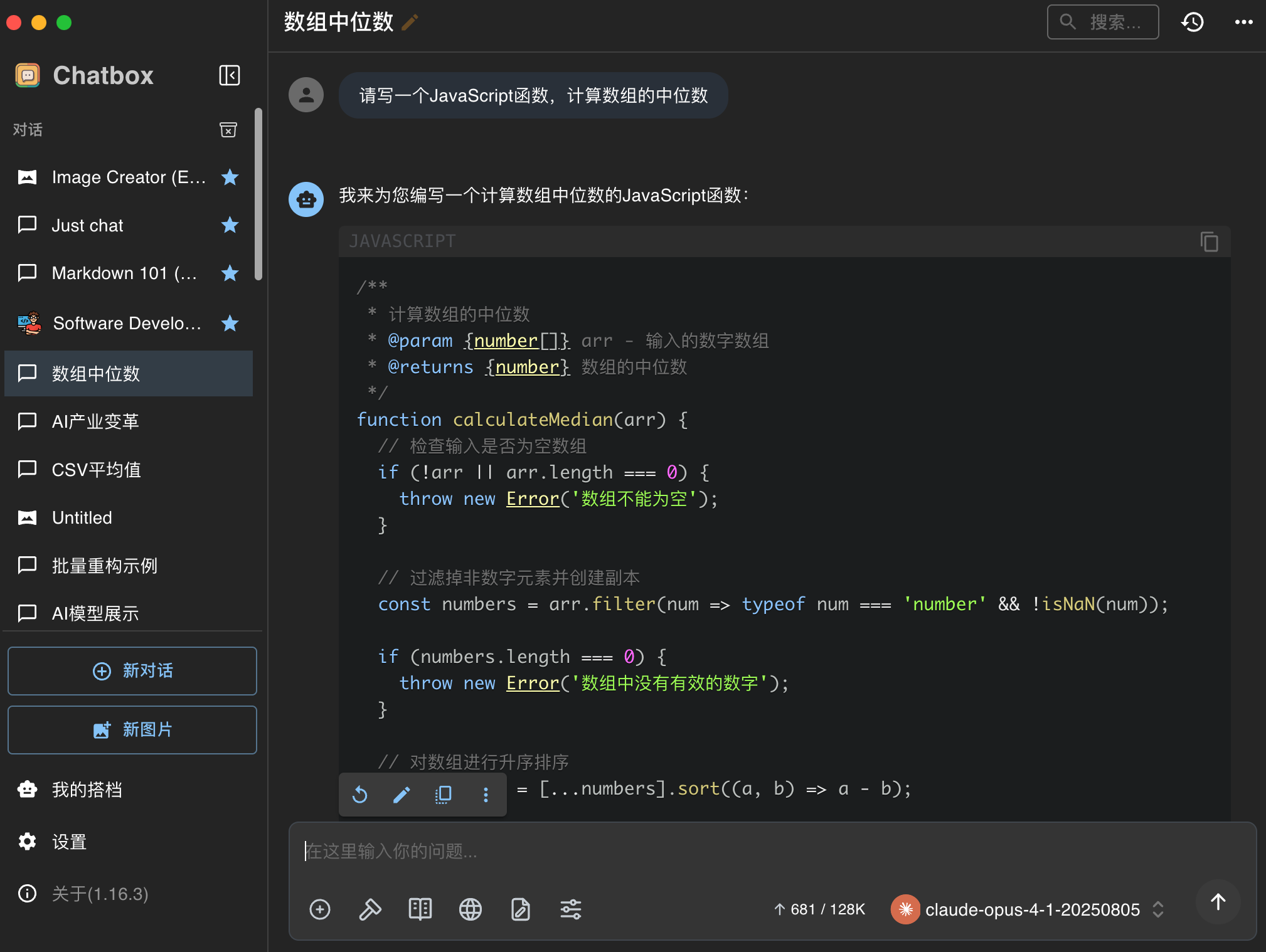Click the user prompt message bubble

pos(533,95)
